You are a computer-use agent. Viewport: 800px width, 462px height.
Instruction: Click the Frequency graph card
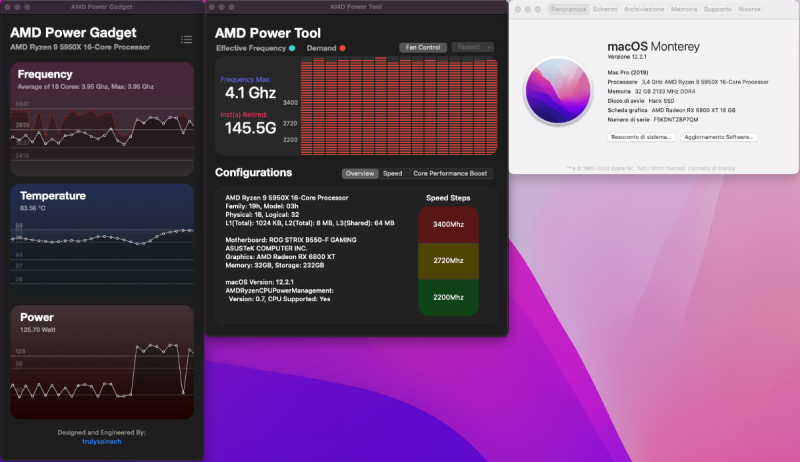click(x=102, y=119)
